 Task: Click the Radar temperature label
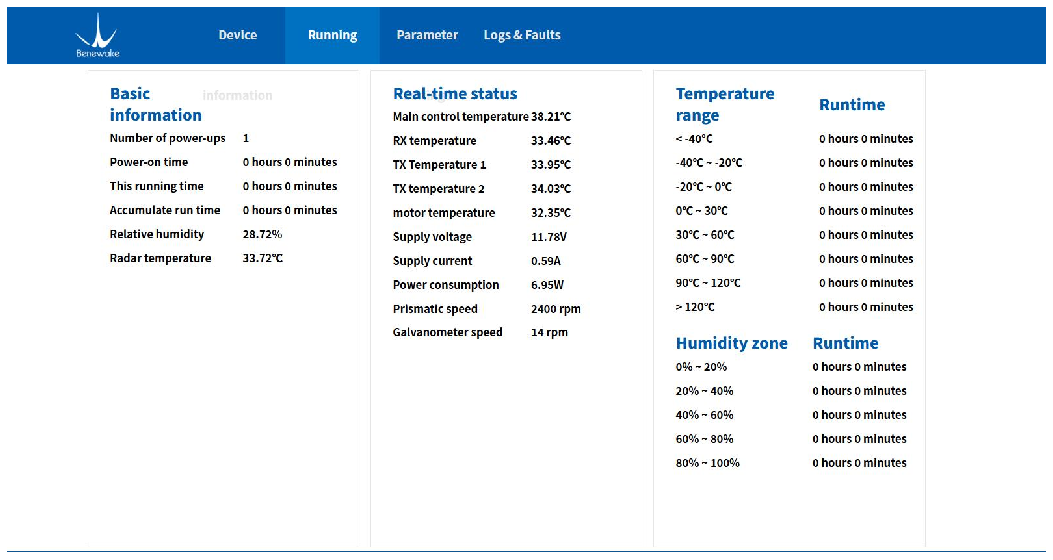(161, 259)
